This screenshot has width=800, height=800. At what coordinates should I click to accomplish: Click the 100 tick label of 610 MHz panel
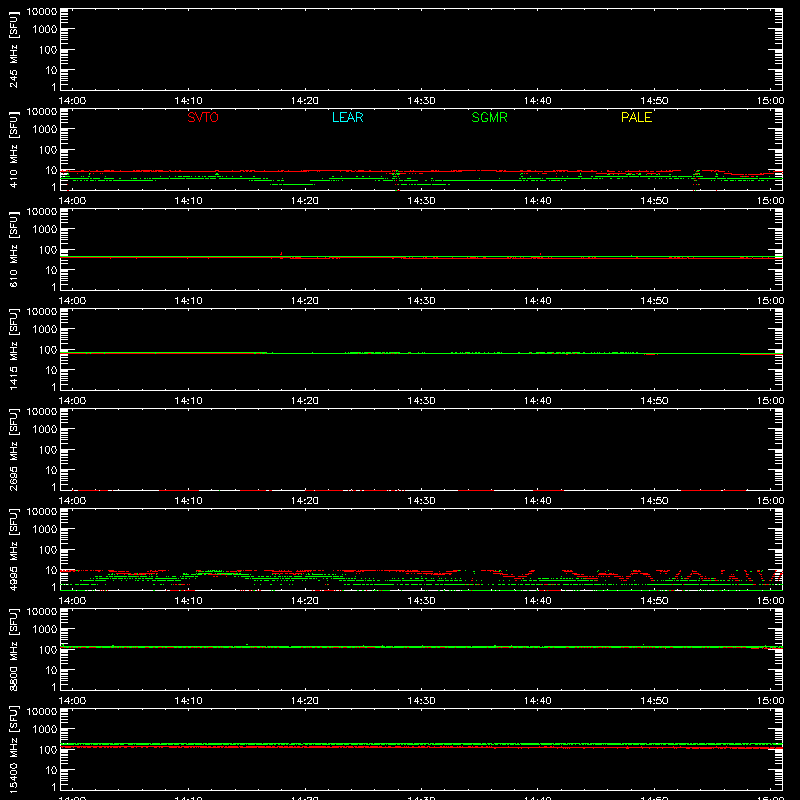pyautogui.click(x=48, y=250)
